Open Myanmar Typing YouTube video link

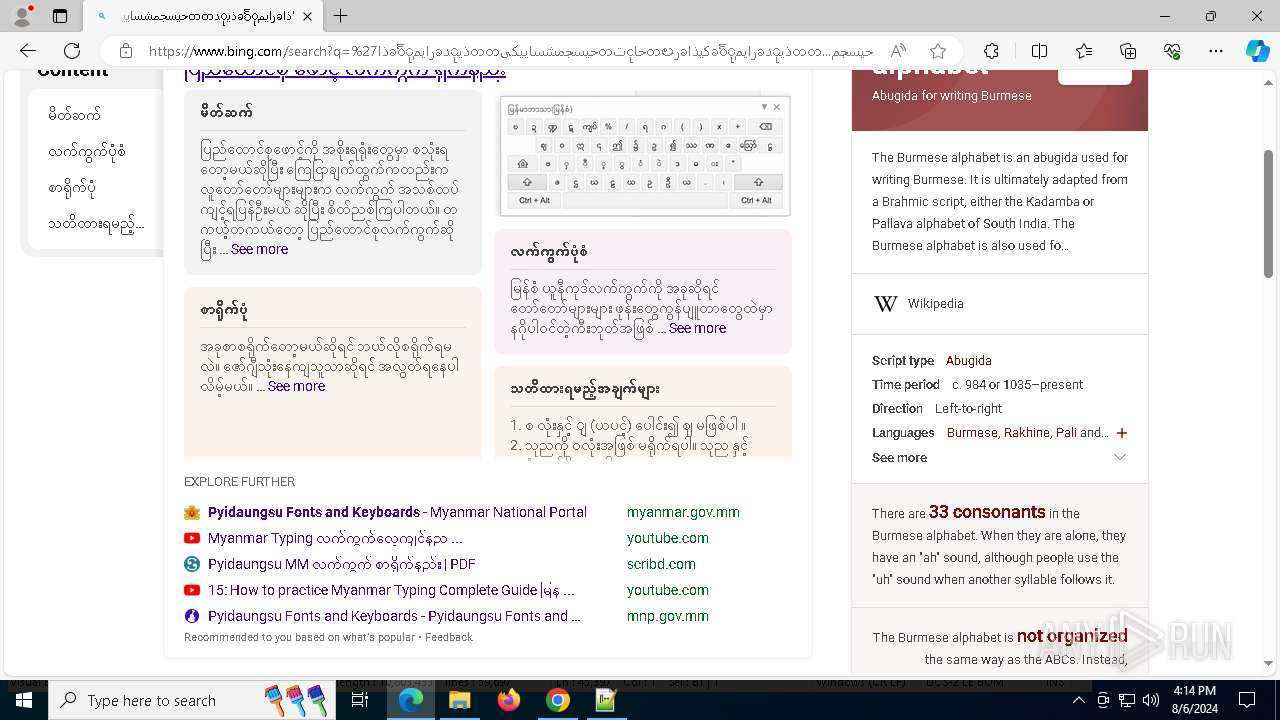click(x=335, y=538)
